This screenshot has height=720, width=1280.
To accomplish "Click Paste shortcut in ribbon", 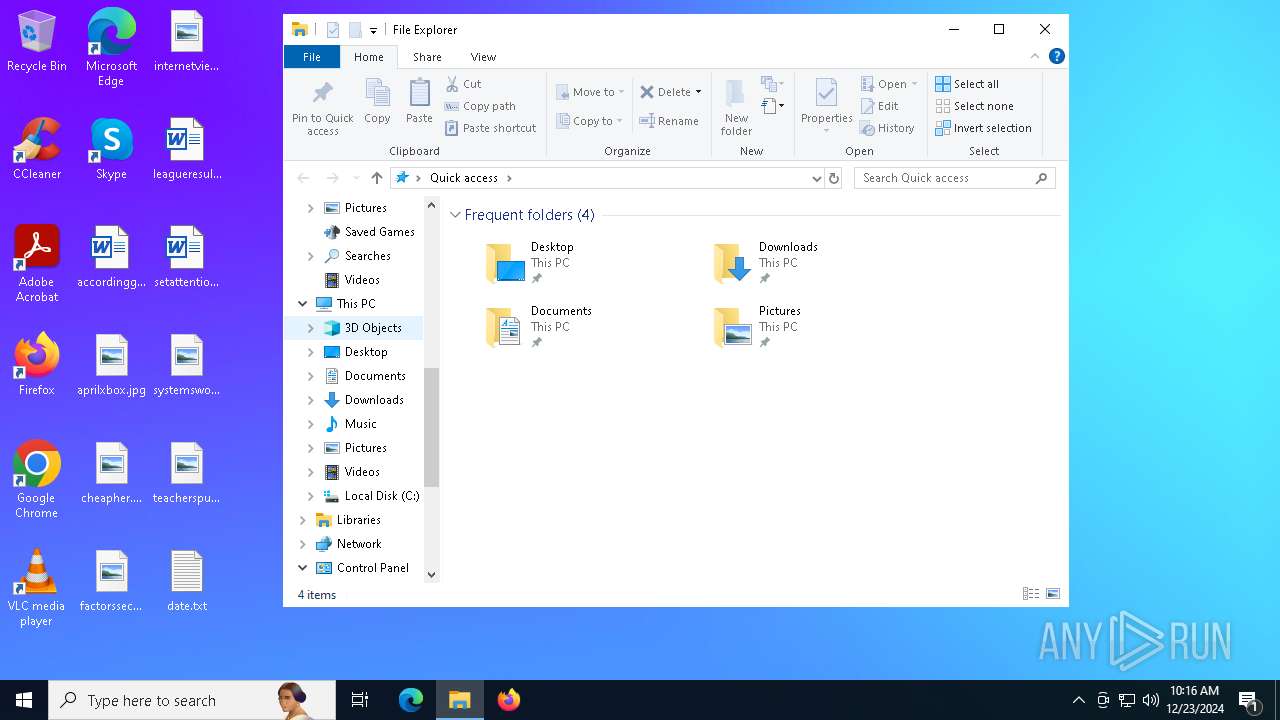I will click(490, 128).
